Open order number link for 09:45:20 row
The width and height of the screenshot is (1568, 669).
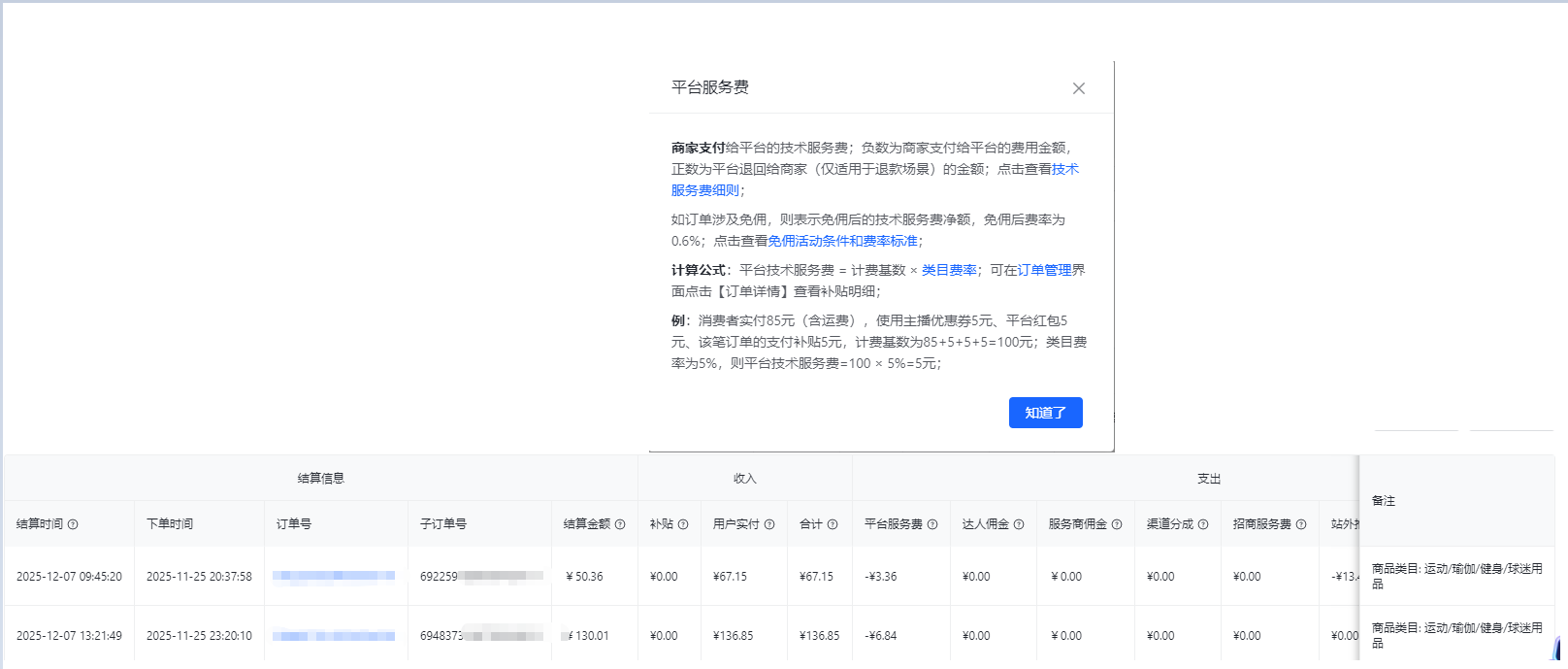click(334, 576)
